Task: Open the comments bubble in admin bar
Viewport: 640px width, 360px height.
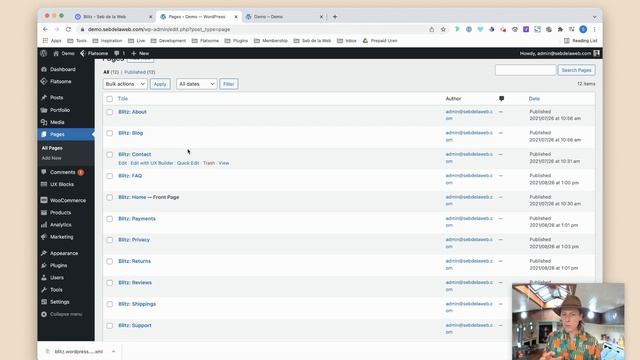Action: [119, 53]
